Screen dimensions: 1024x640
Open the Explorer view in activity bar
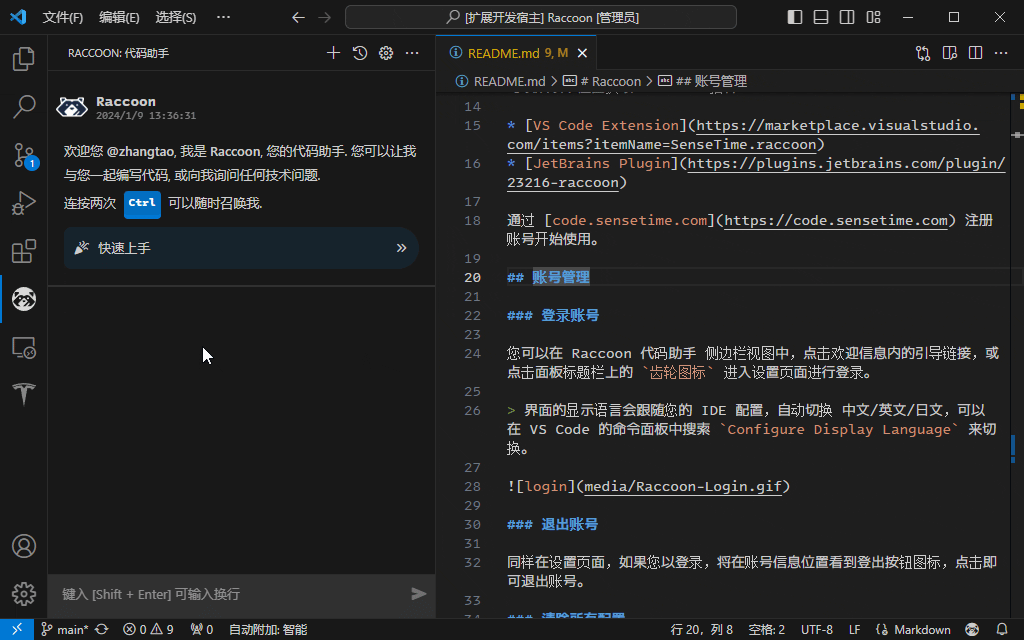[x=24, y=59]
